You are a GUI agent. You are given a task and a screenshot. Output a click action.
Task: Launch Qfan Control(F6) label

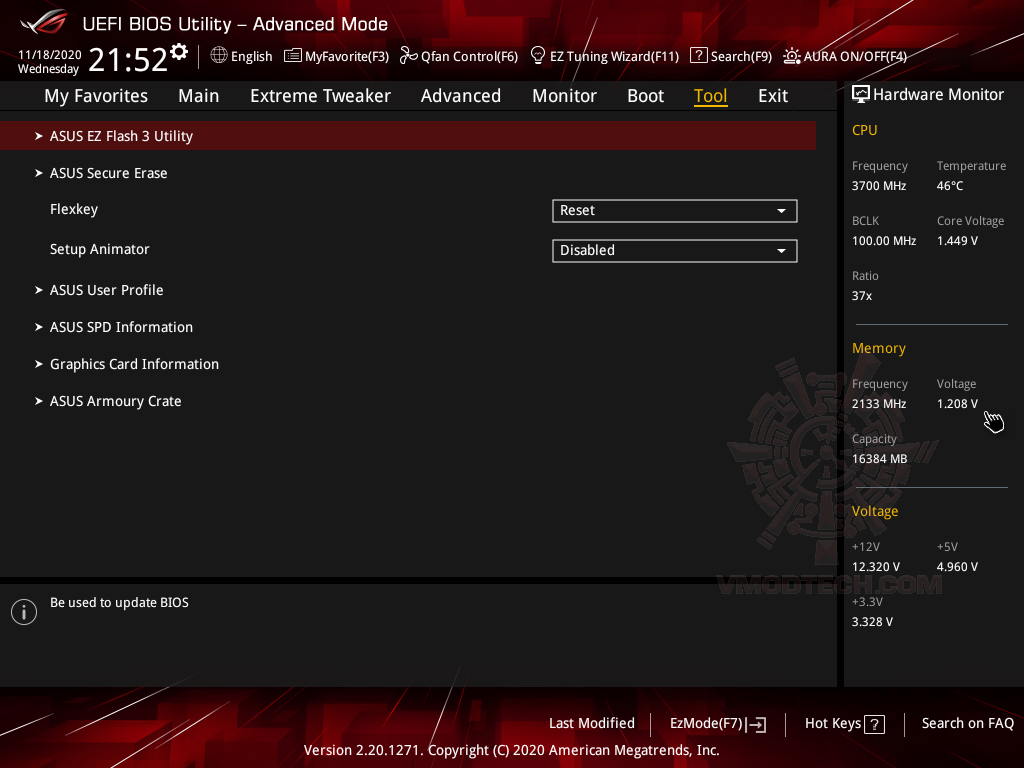(469, 57)
